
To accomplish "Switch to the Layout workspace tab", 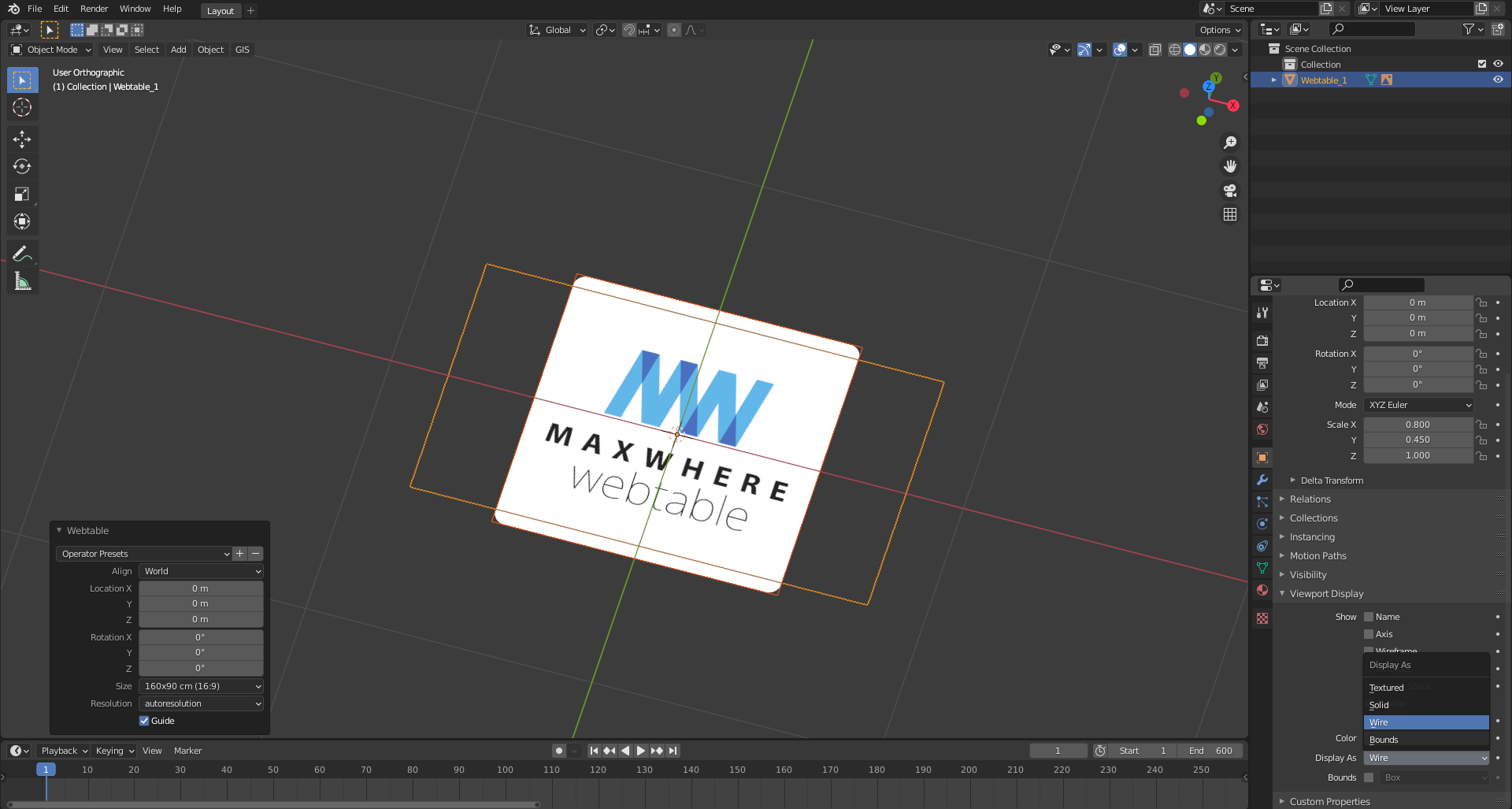I will (x=220, y=10).
